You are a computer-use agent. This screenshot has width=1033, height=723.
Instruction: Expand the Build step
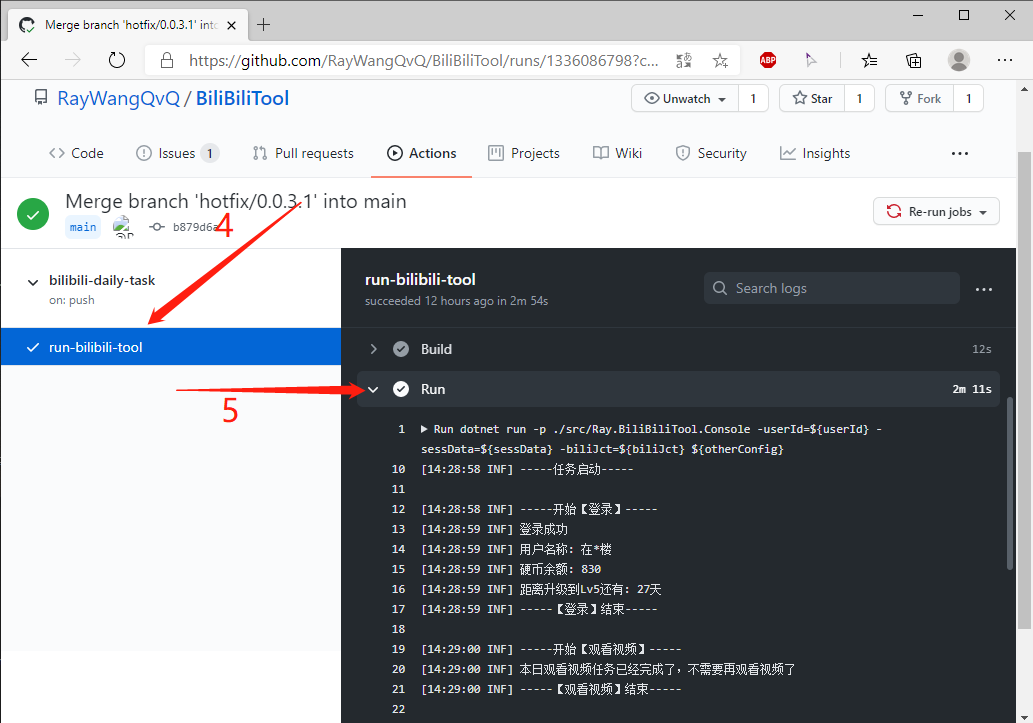coord(373,349)
